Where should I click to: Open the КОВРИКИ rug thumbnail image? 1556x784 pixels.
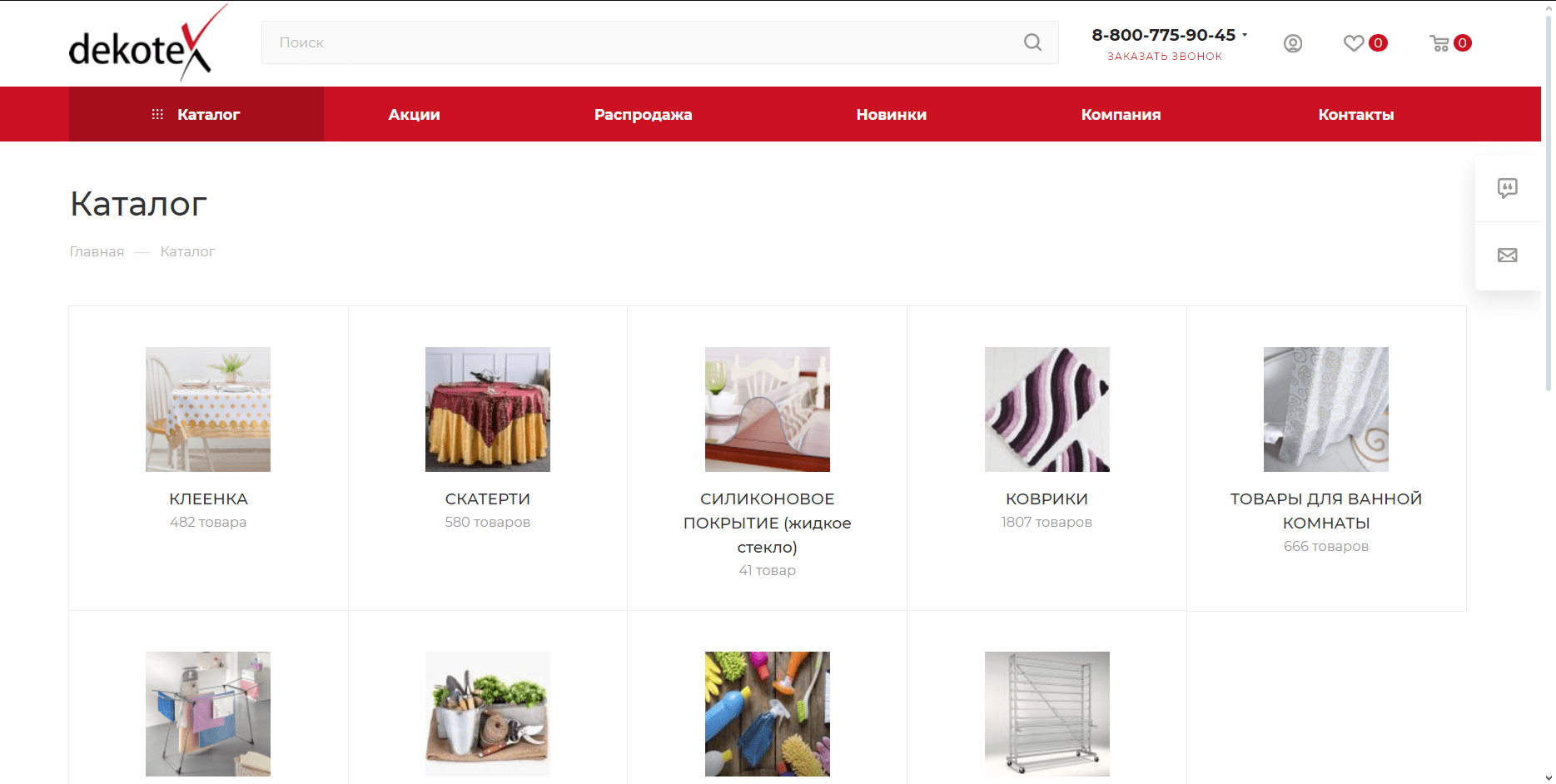coord(1047,409)
